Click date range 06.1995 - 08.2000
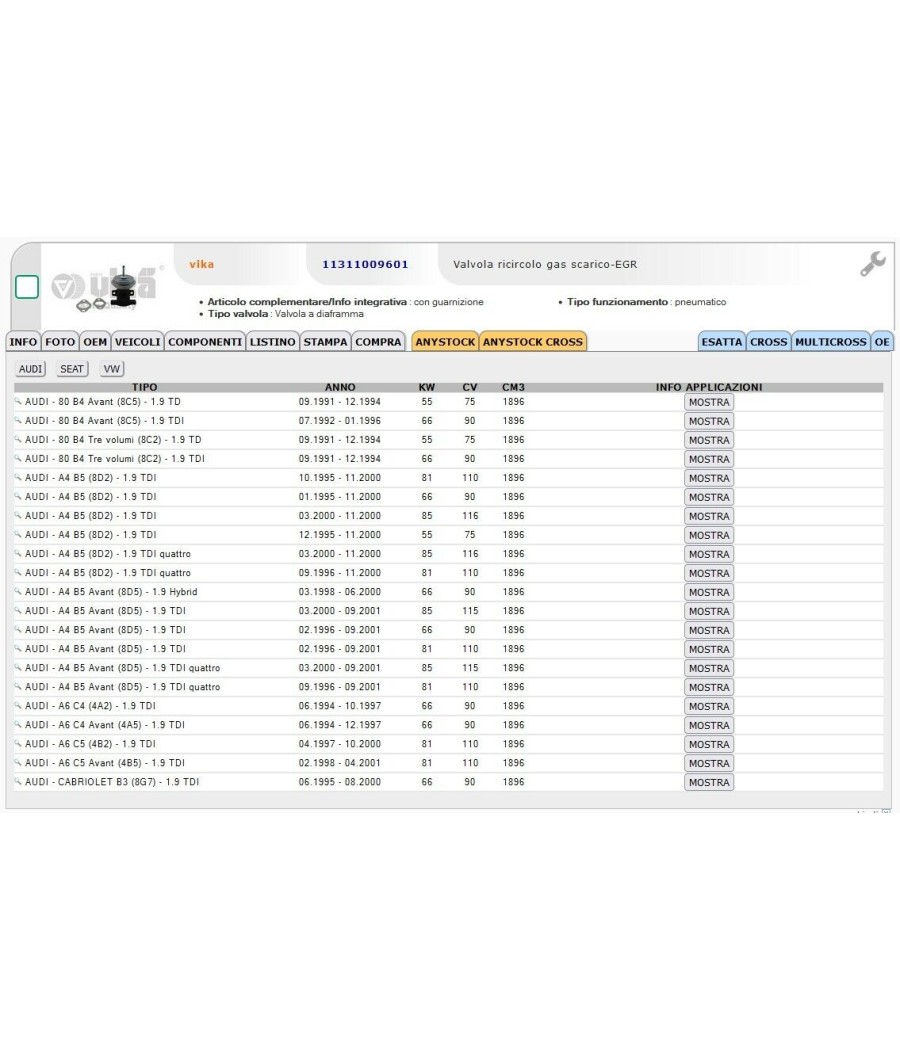900x1050 pixels. pos(340,781)
